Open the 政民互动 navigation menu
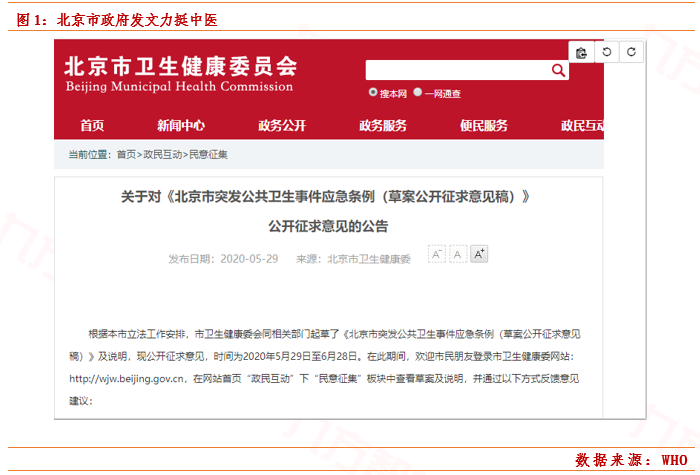 (582, 125)
